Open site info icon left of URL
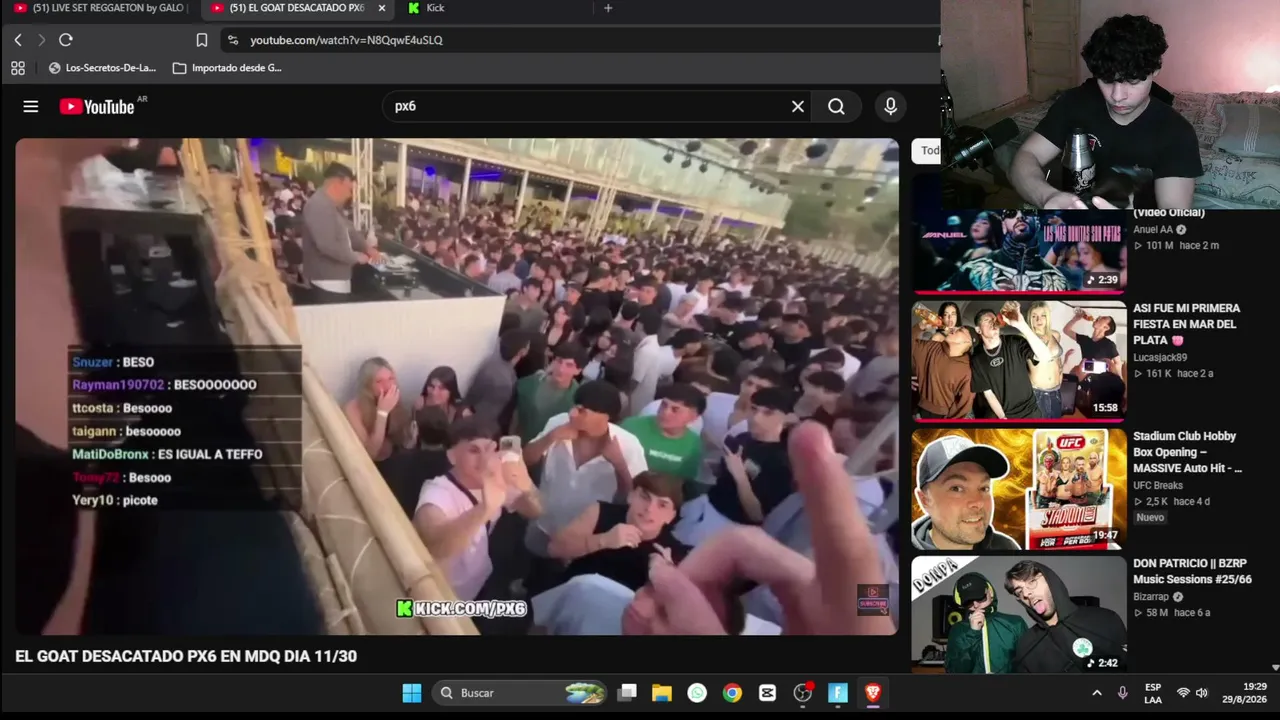Image resolution: width=1280 pixels, height=720 pixels. [233, 40]
